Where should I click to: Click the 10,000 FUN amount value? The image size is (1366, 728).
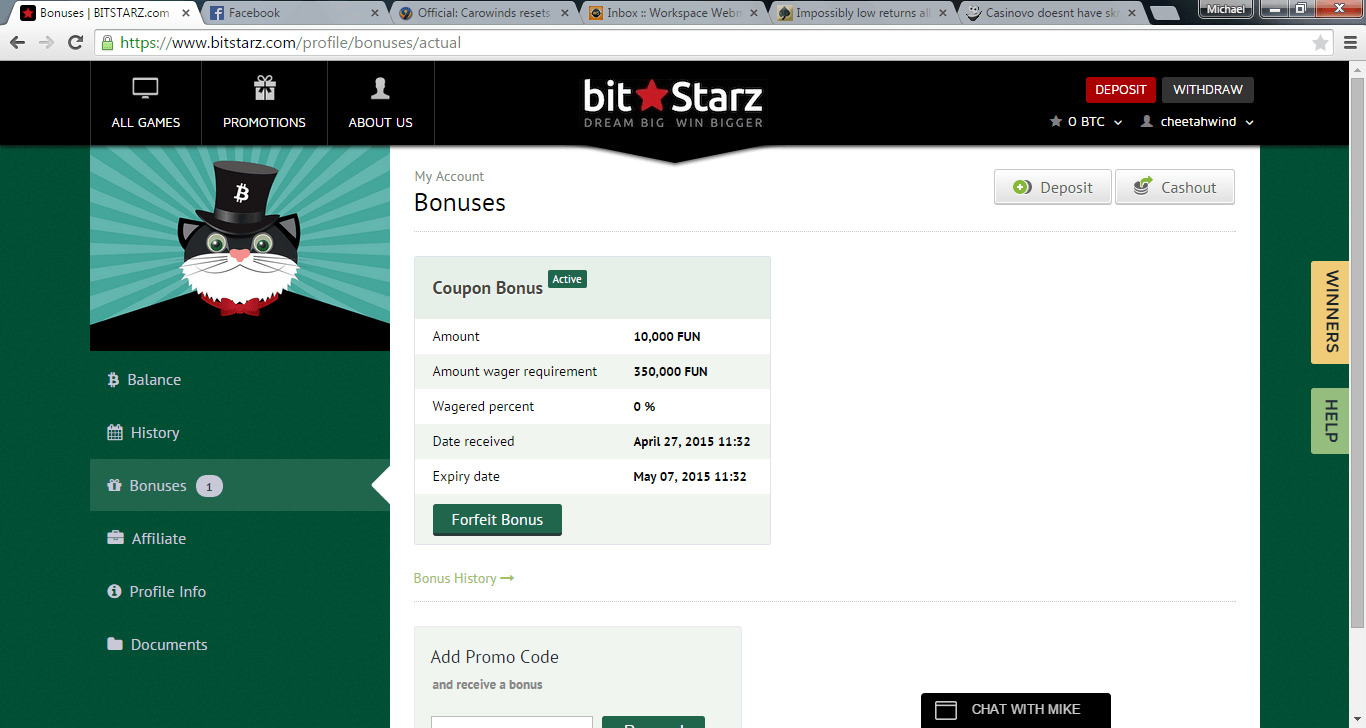click(667, 337)
